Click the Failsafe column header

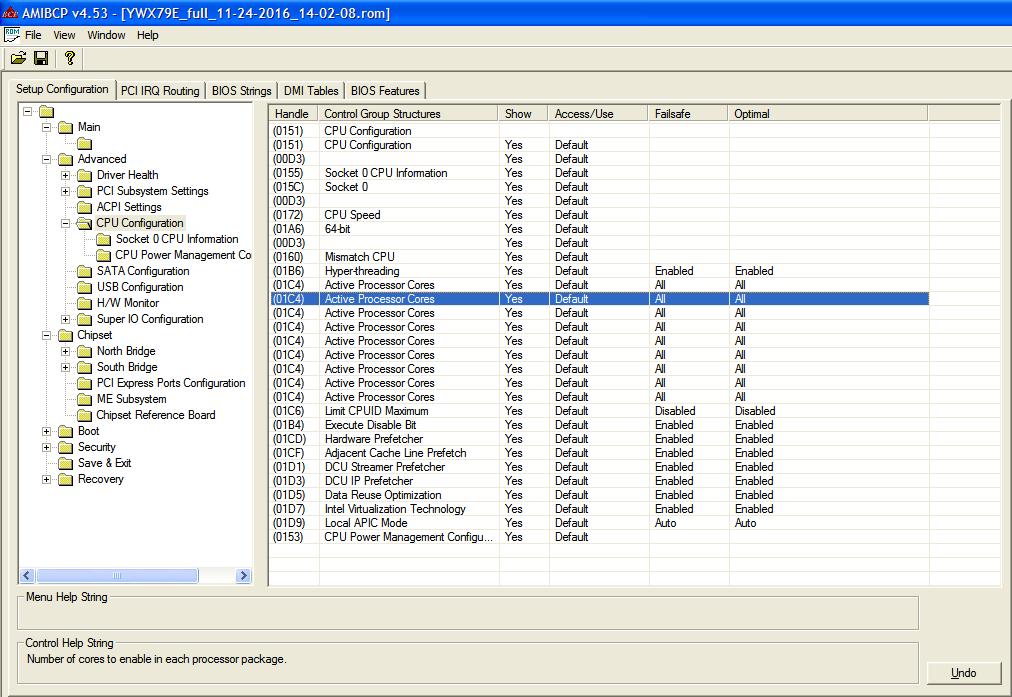click(688, 114)
